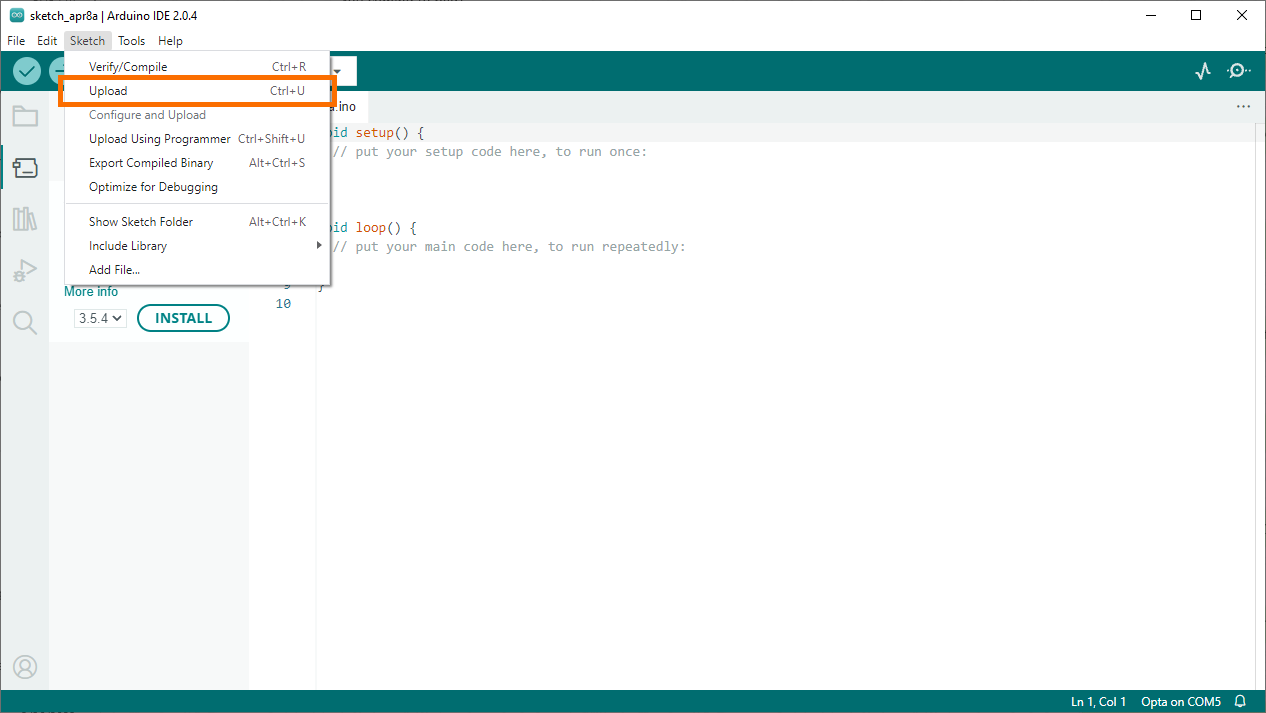Select the Upload menu entry

pos(110,90)
